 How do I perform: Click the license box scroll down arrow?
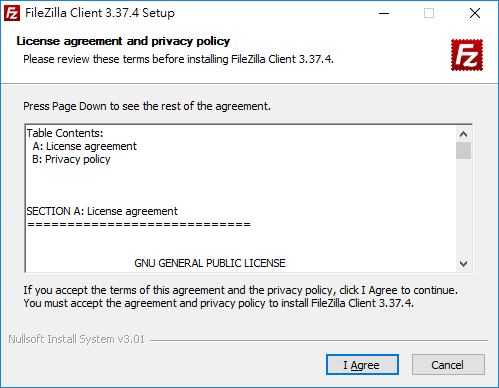463,264
